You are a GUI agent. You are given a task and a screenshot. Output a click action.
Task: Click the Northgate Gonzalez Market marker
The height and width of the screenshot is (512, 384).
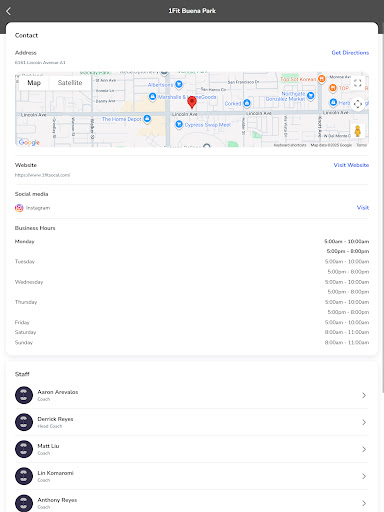click(x=311, y=96)
